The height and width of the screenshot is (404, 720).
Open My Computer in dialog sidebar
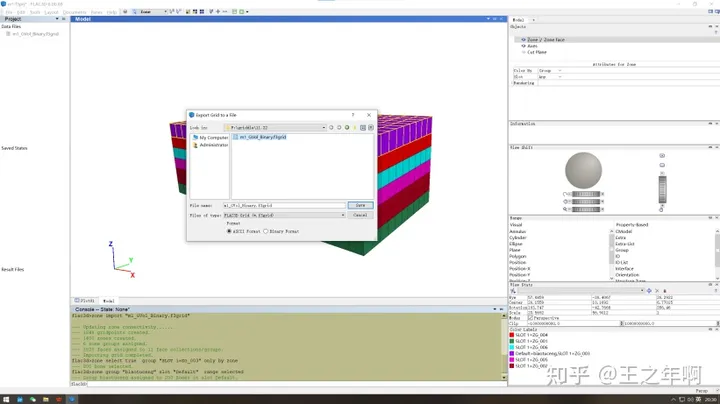tap(210, 137)
